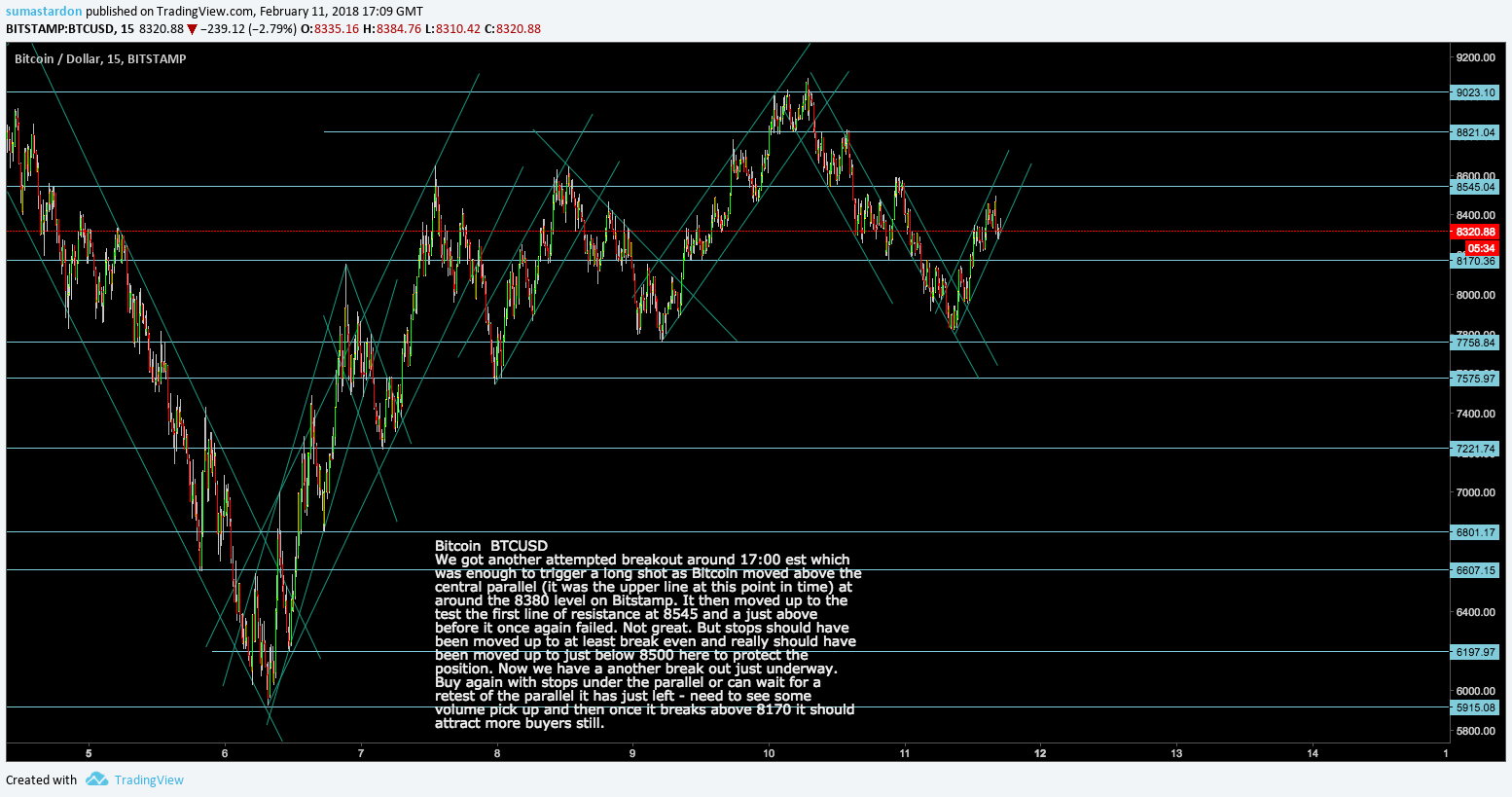Viewport: 1512px width, 797px height.
Task: Click date 8 on the time axis
Action: pyautogui.click(x=497, y=753)
